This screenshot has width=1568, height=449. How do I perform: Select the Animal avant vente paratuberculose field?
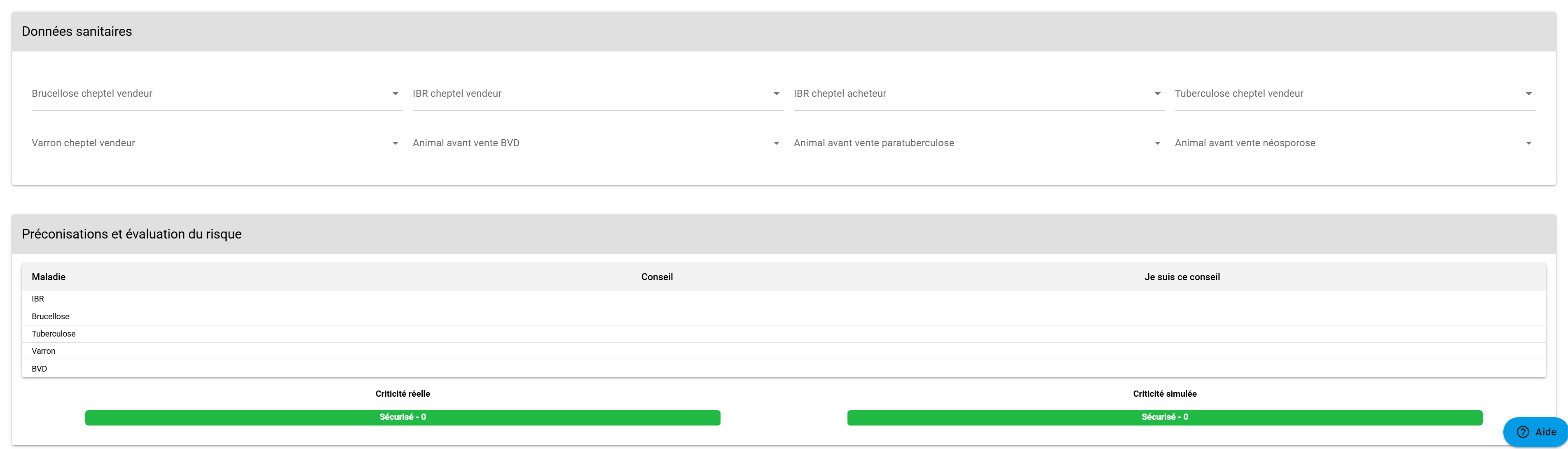point(979,143)
